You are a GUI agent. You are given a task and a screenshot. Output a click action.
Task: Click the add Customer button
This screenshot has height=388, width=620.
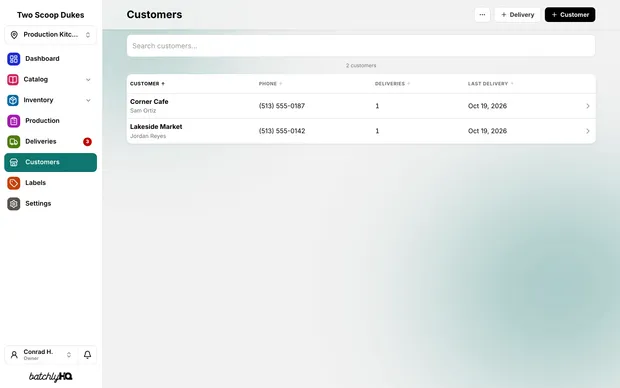[570, 15]
